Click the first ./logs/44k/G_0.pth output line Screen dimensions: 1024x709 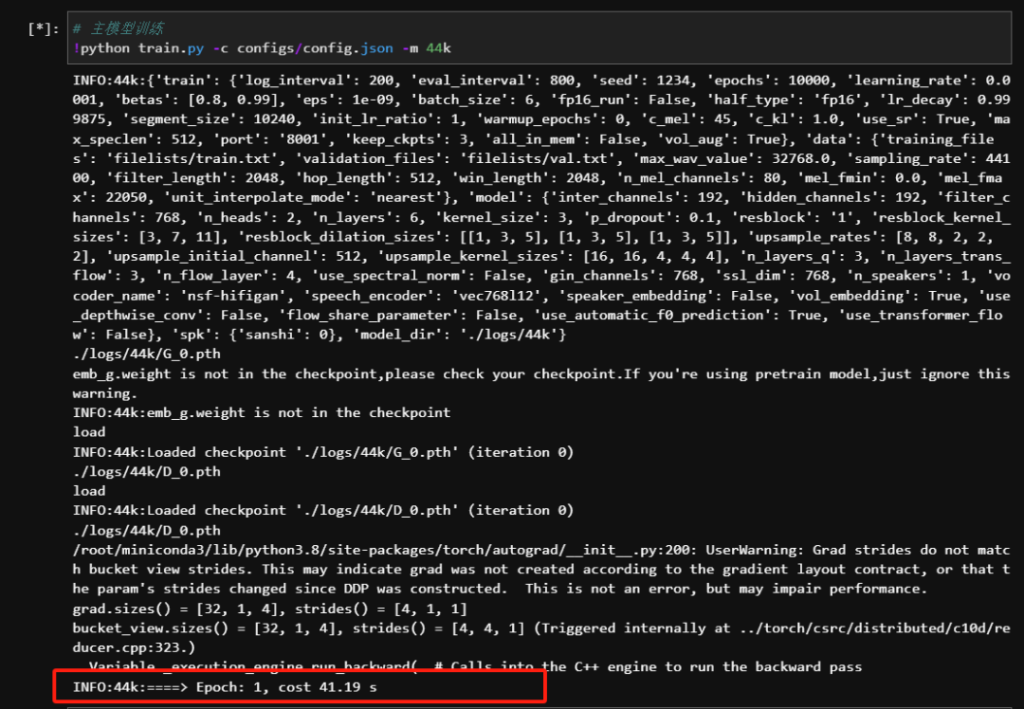[x=147, y=354]
